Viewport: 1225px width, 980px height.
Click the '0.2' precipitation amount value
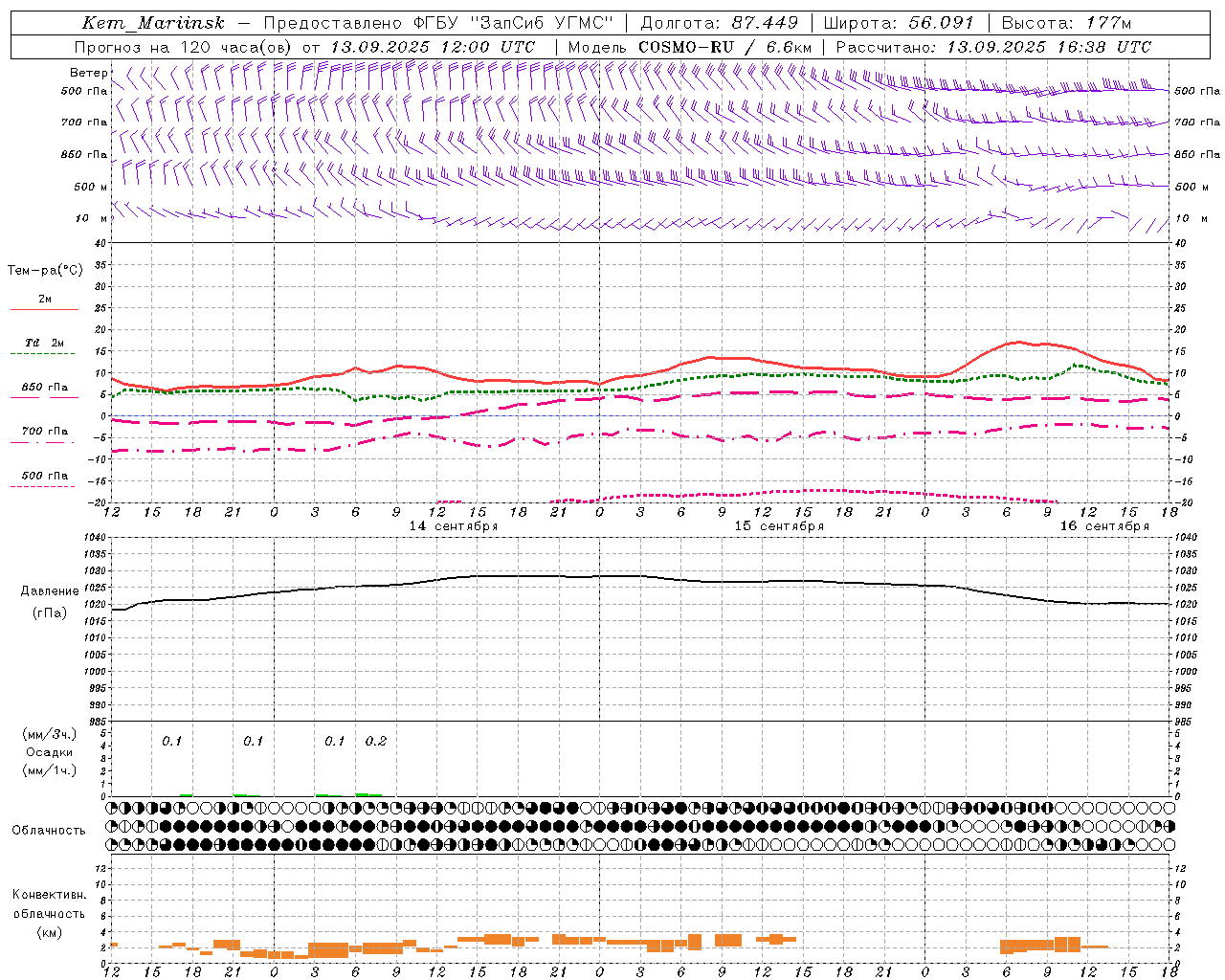376,741
